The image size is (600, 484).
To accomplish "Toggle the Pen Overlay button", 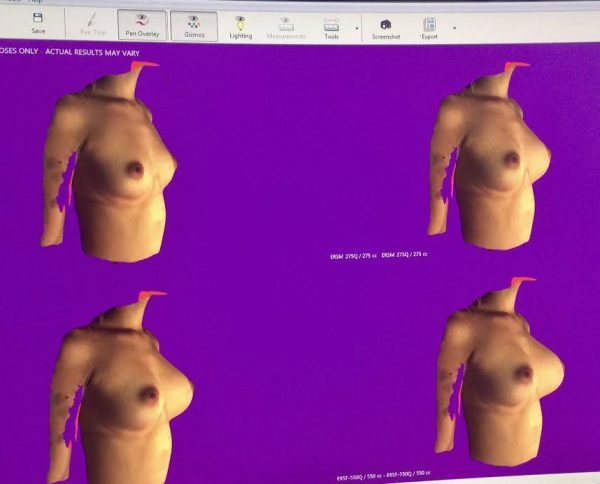I will point(142,24).
